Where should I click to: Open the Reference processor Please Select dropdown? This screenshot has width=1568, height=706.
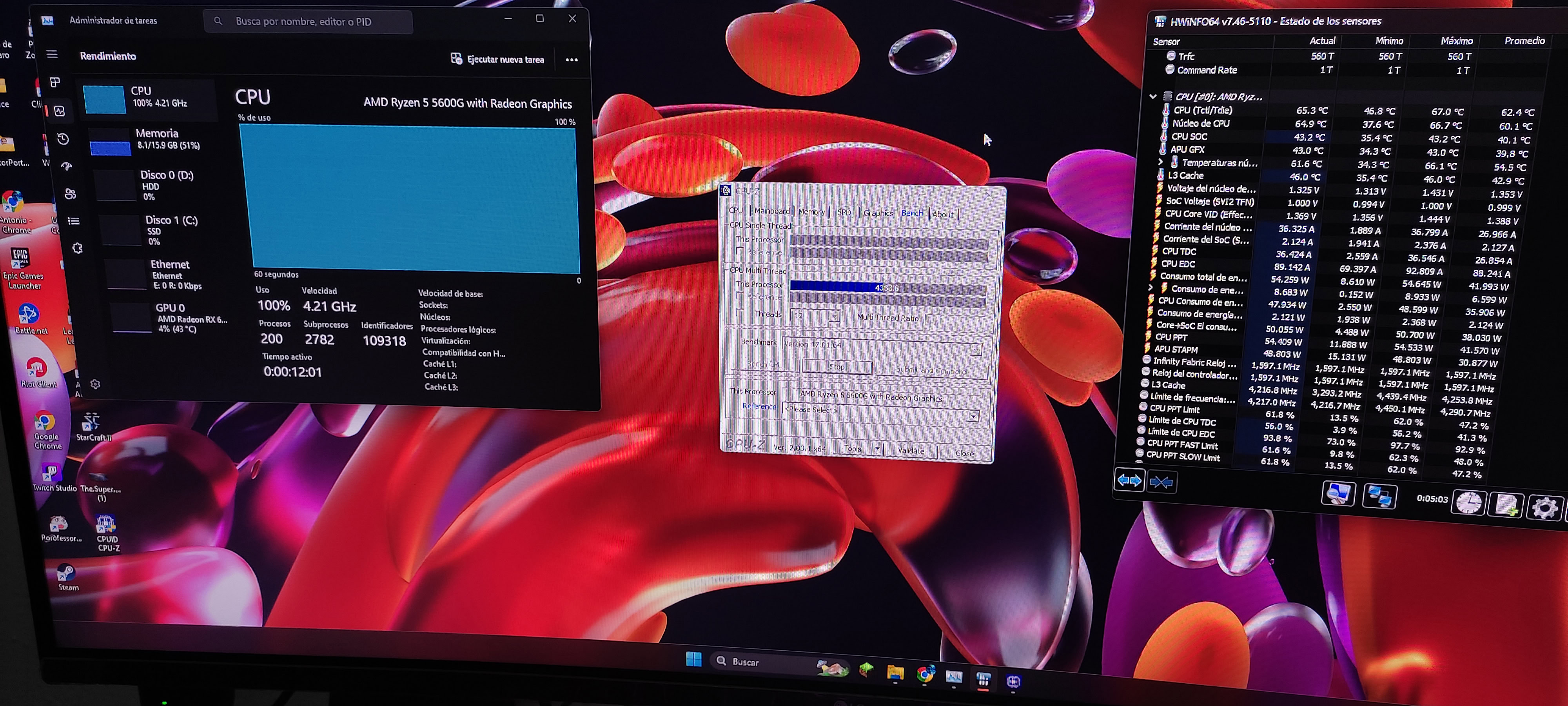(880, 412)
